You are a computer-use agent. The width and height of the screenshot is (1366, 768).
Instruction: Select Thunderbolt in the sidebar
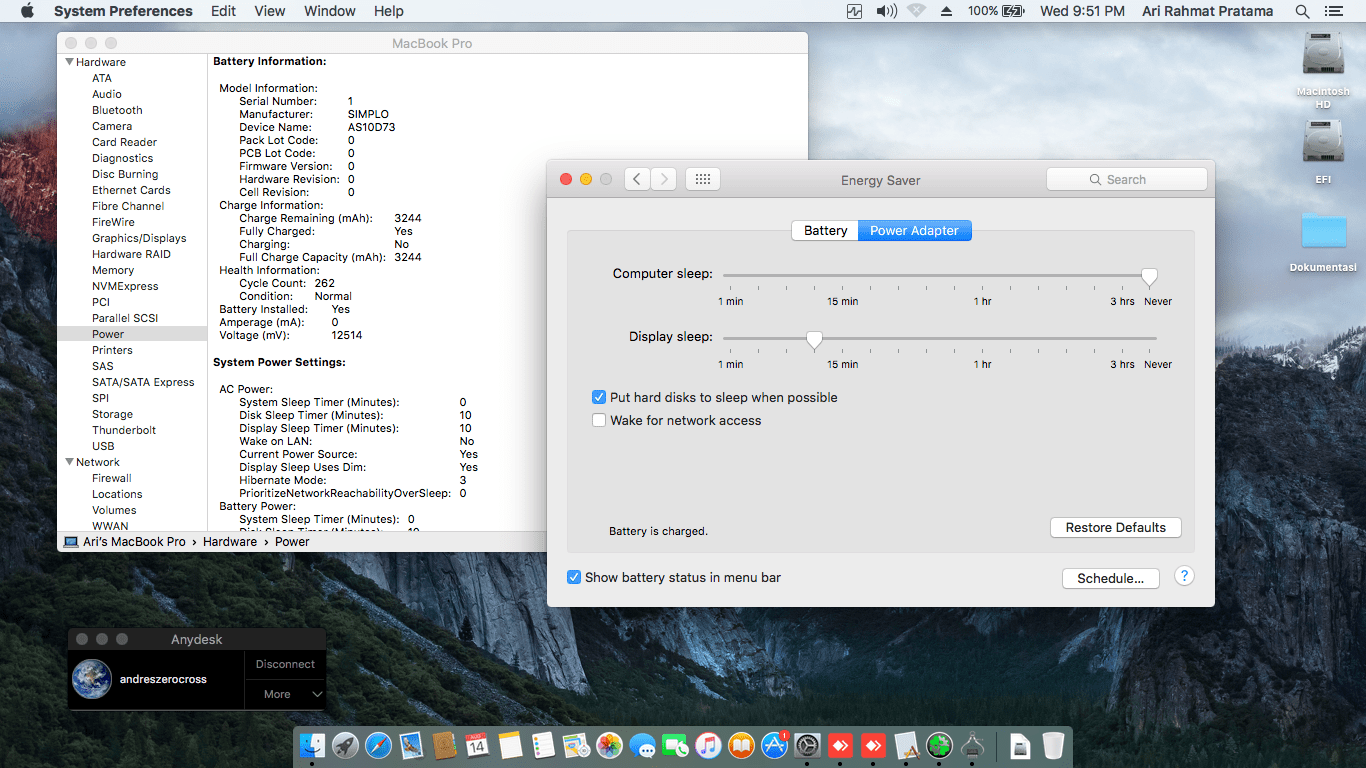tap(124, 430)
